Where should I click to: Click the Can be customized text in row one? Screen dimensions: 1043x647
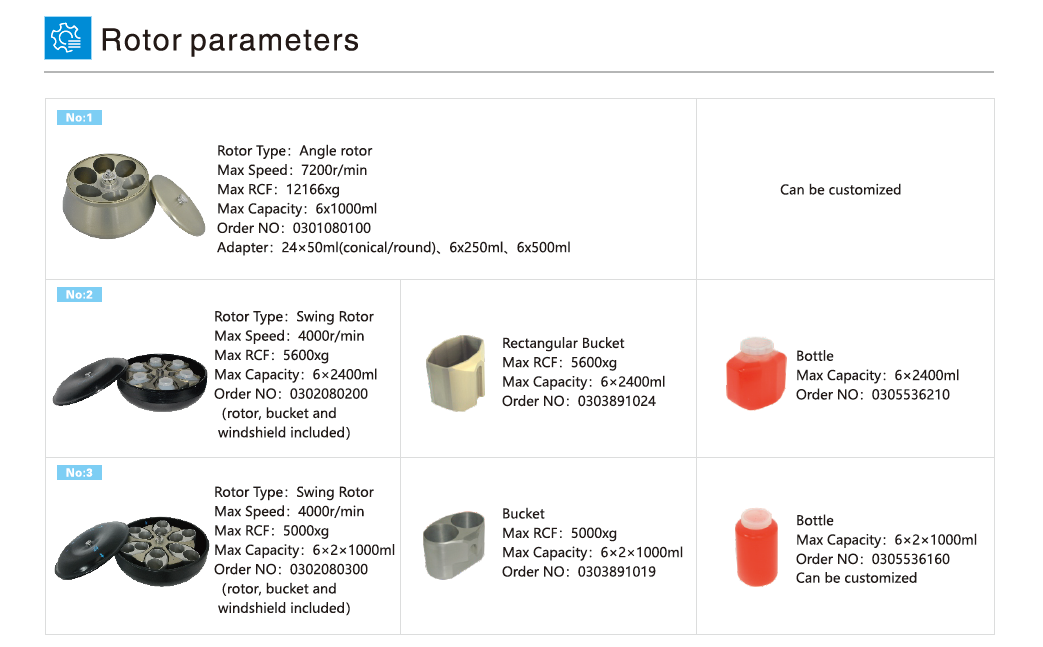(x=840, y=190)
